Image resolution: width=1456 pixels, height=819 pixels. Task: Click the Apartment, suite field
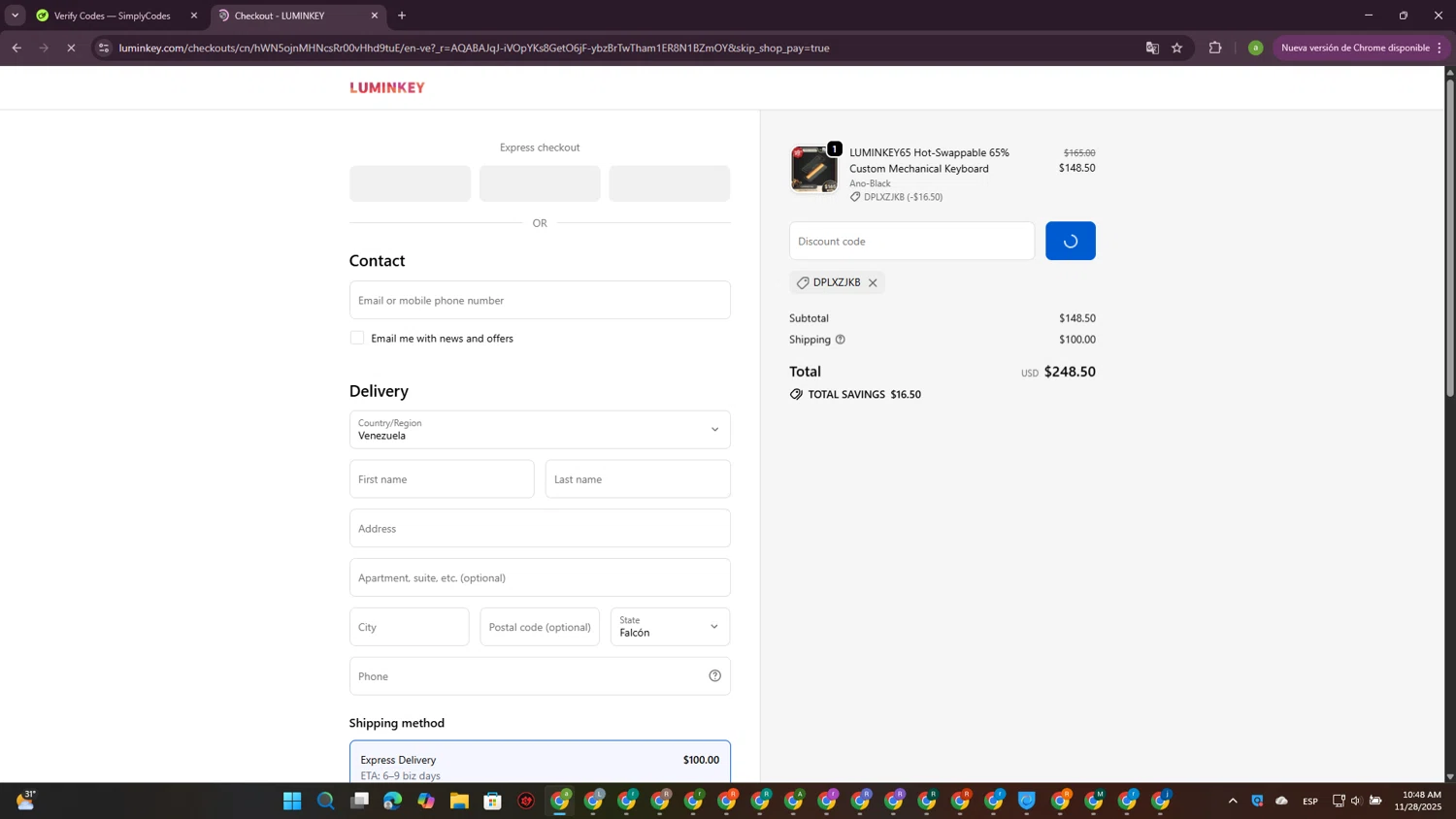[x=540, y=577]
